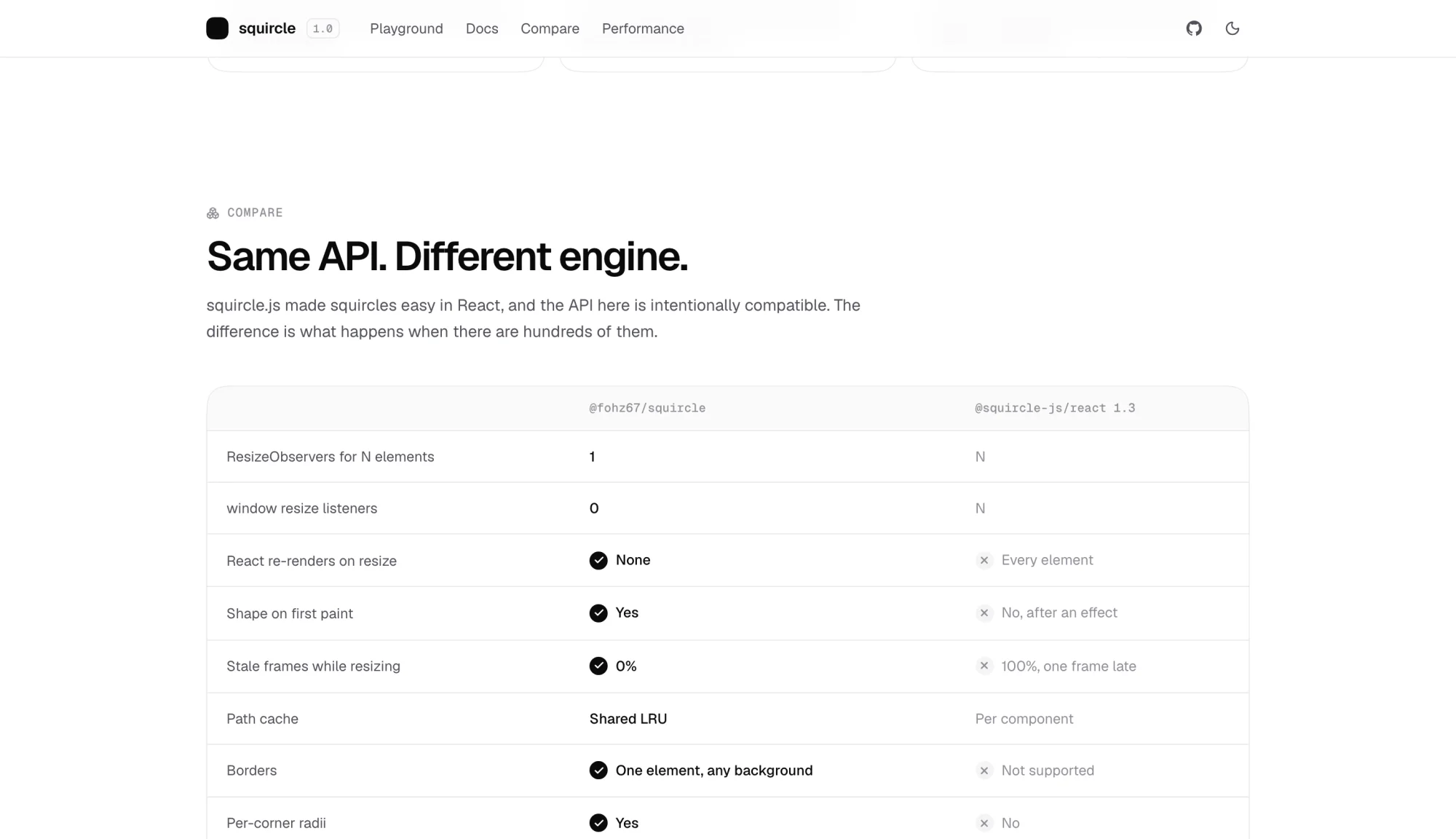Go to the Docs nav item
Image resolution: width=1456 pixels, height=839 pixels.
point(482,28)
